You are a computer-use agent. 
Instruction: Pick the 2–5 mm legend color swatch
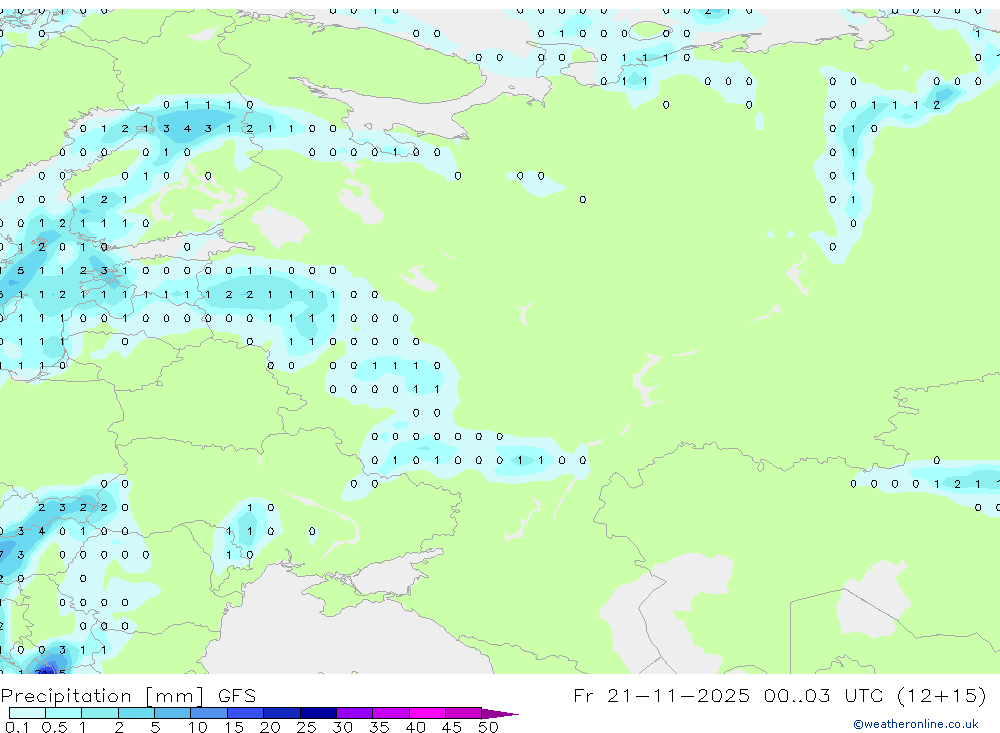pyautogui.click(x=136, y=713)
